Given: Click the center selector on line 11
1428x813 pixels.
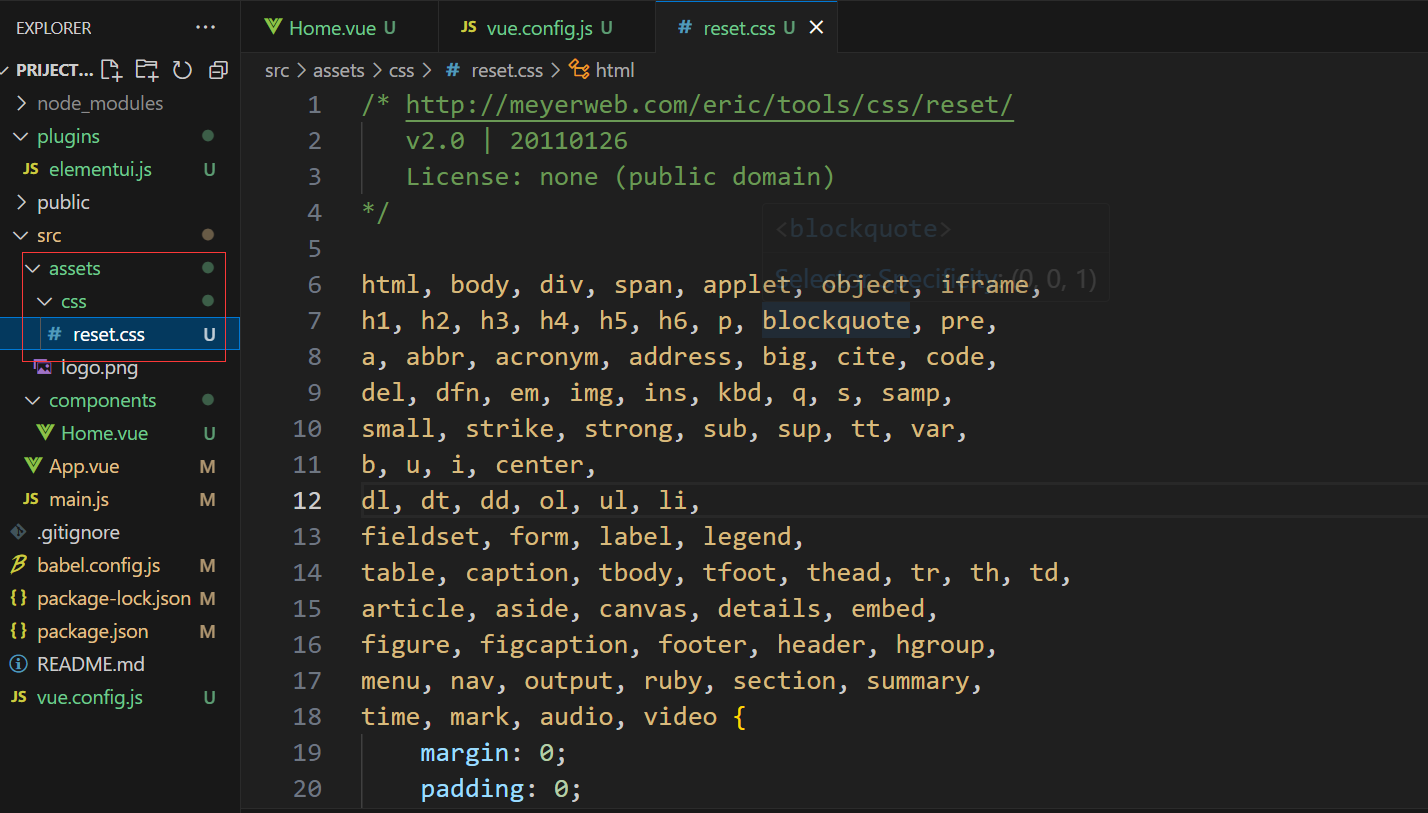Looking at the screenshot, I should [x=539, y=465].
